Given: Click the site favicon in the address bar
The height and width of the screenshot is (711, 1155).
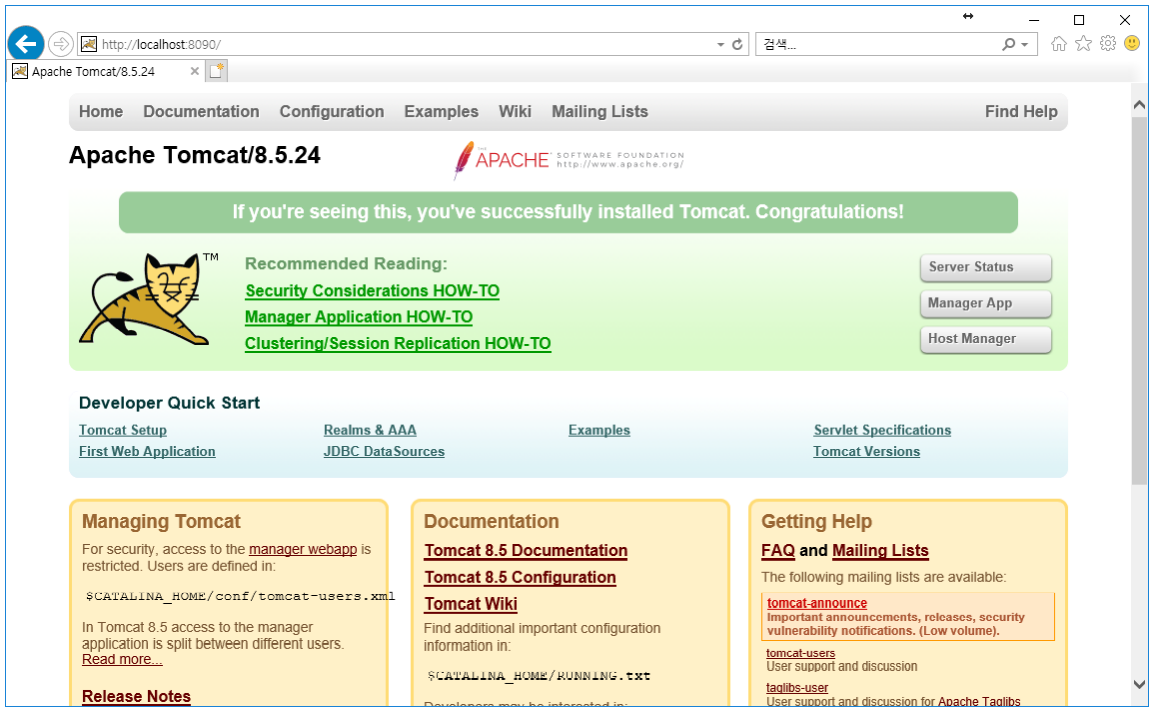Looking at the screenshot, I should click(x=89, y=44).
